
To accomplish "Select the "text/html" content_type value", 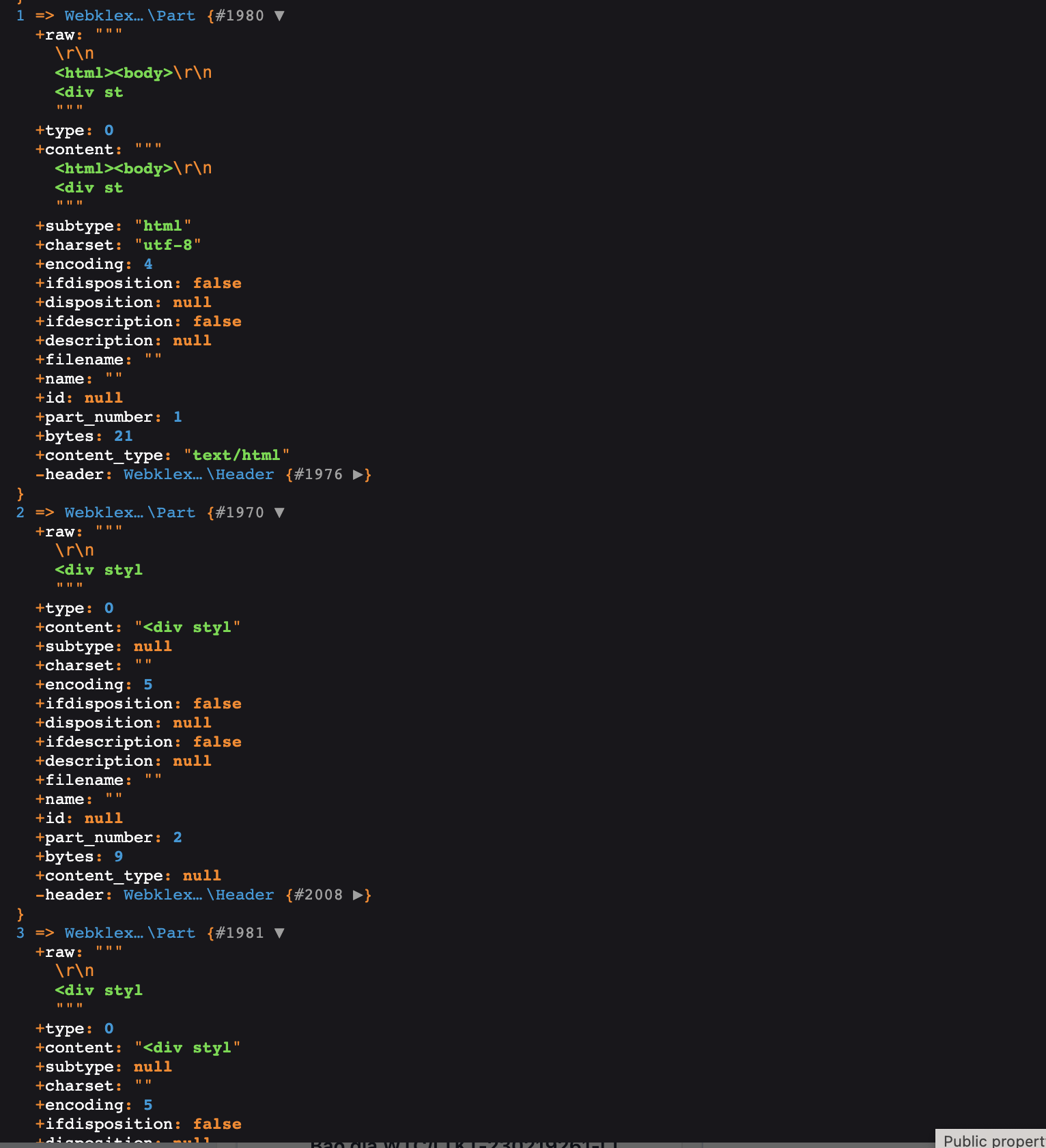I will click(x=236, y=455).
